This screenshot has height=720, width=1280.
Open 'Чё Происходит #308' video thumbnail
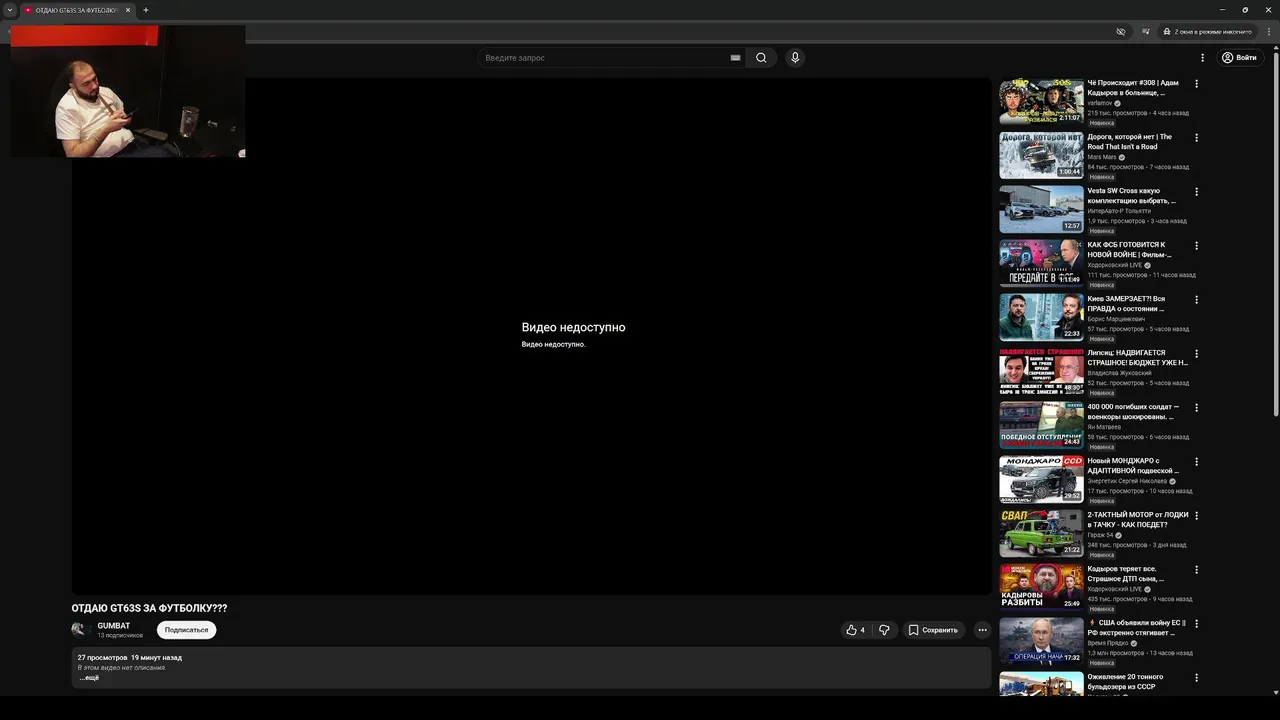pyautogui.click(x=1041, y=102)
